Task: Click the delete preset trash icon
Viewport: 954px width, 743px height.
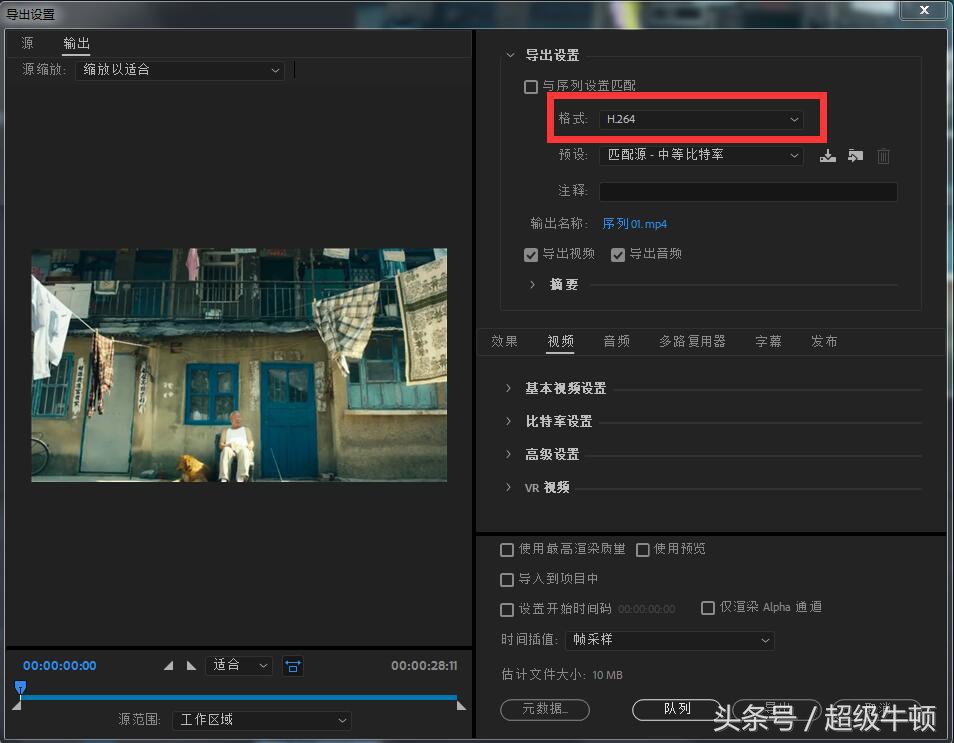Action: [883, 156]
